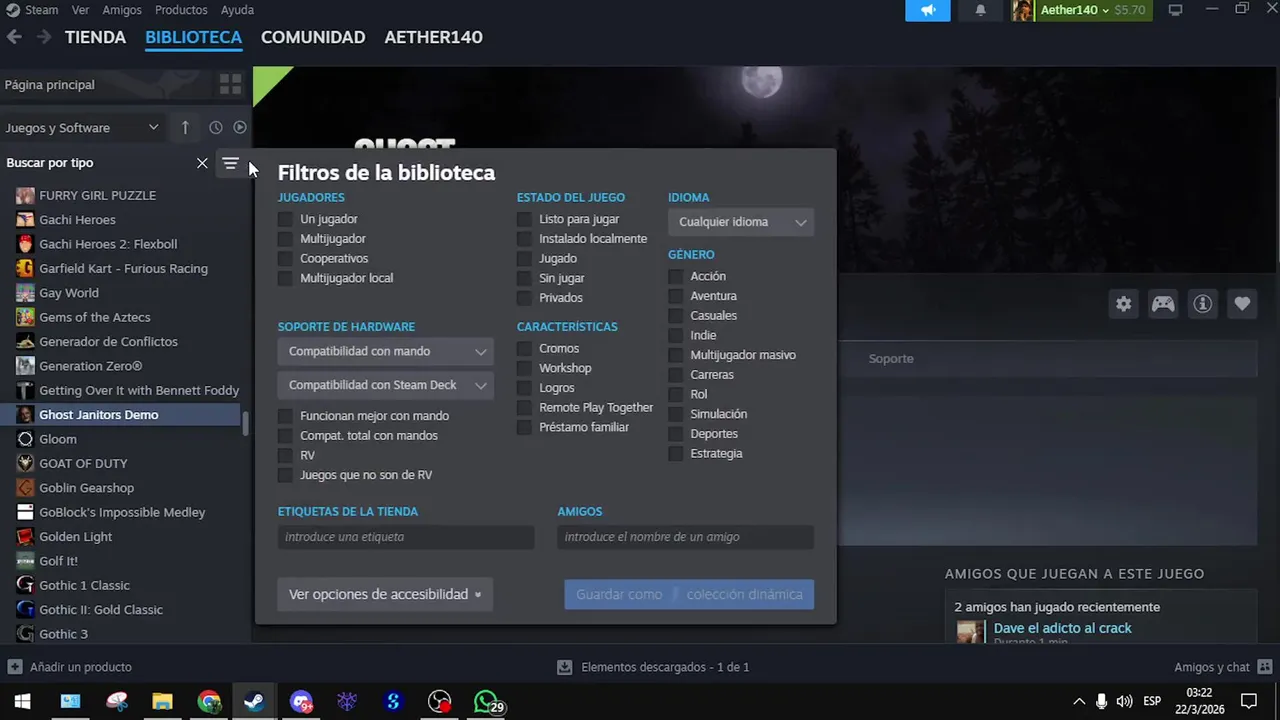The height and width of the screenshot is (720, 1280).
Task: Toggle the Logros feature filter
Action: pyautogui.click(x=524, y=388)
